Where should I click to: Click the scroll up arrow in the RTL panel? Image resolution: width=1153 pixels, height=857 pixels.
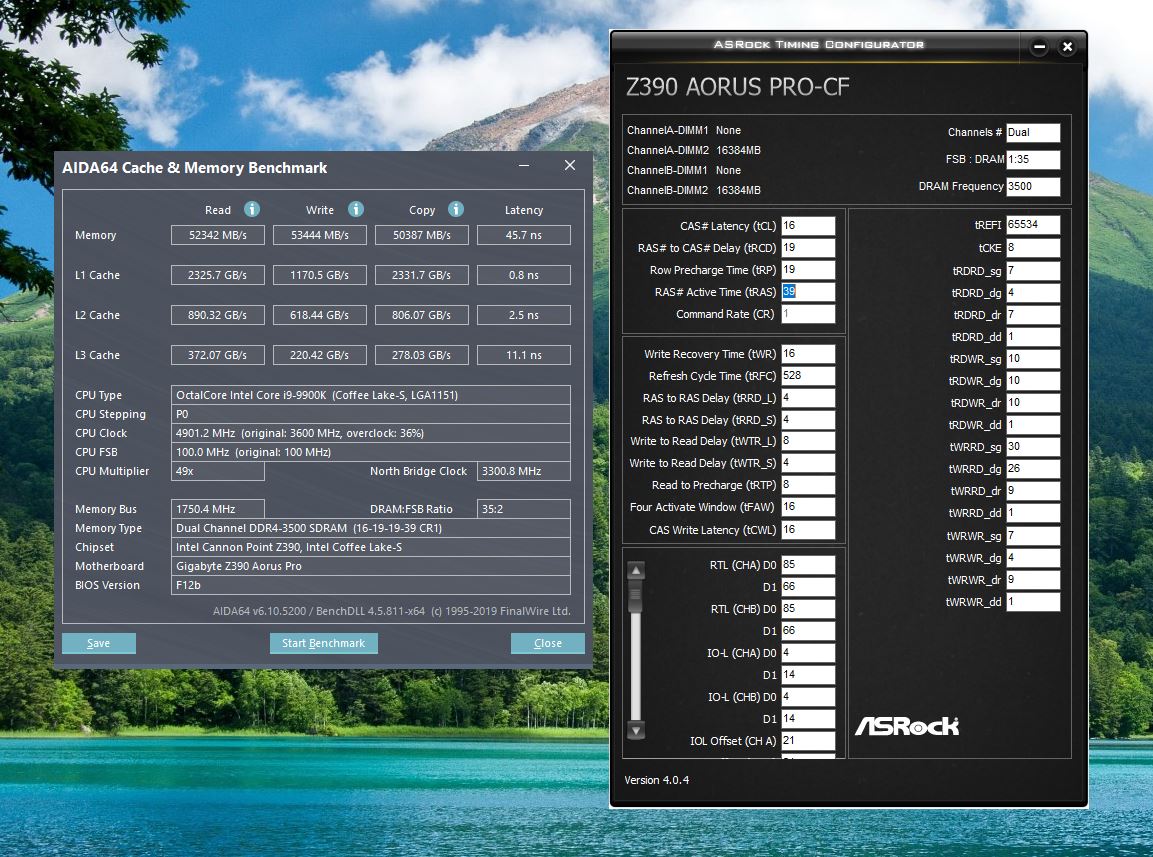click(x=636, y=570)
